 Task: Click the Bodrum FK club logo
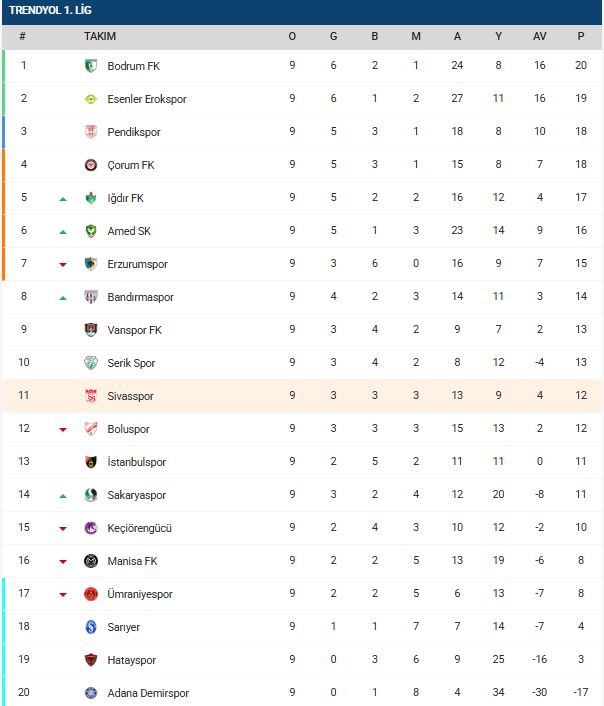pos(90,66)
